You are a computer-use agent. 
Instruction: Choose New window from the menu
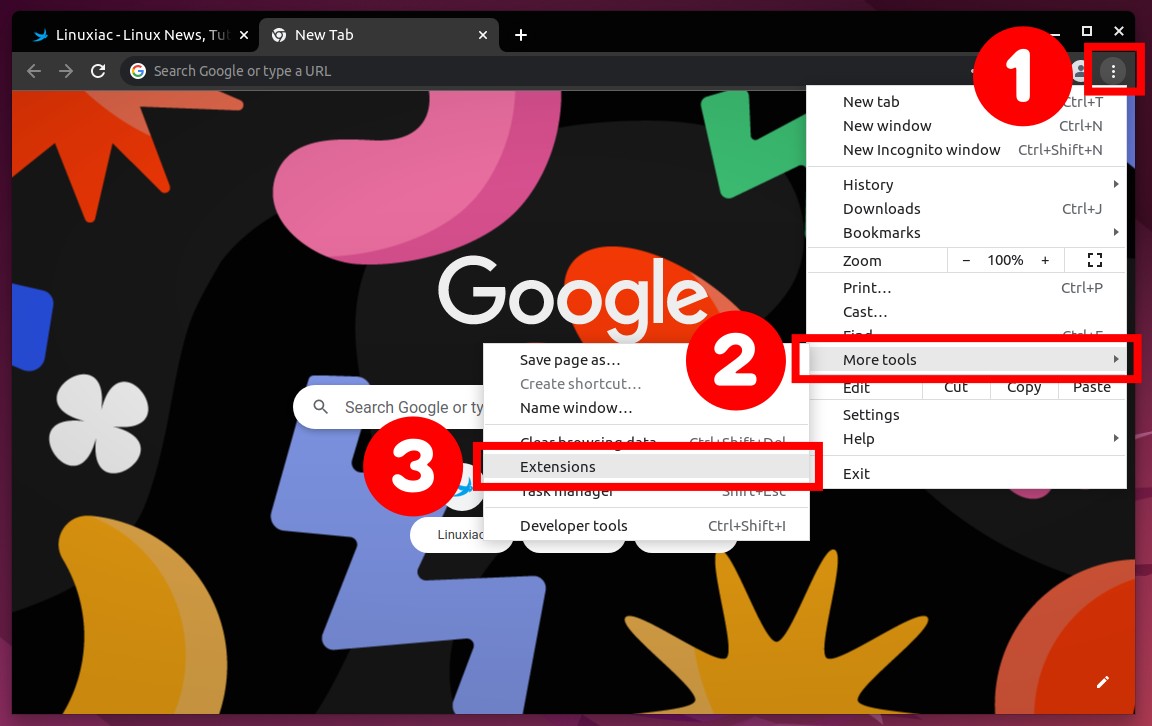click(x=966, y=126)
